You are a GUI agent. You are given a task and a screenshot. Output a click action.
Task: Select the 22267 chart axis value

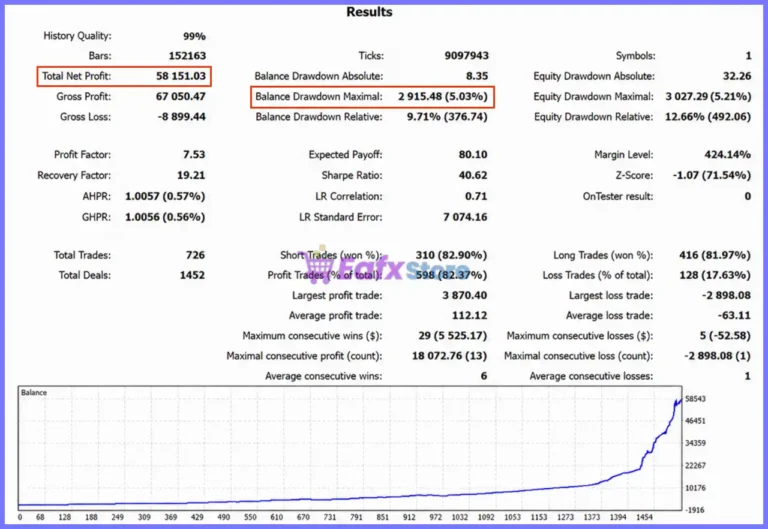695,466
